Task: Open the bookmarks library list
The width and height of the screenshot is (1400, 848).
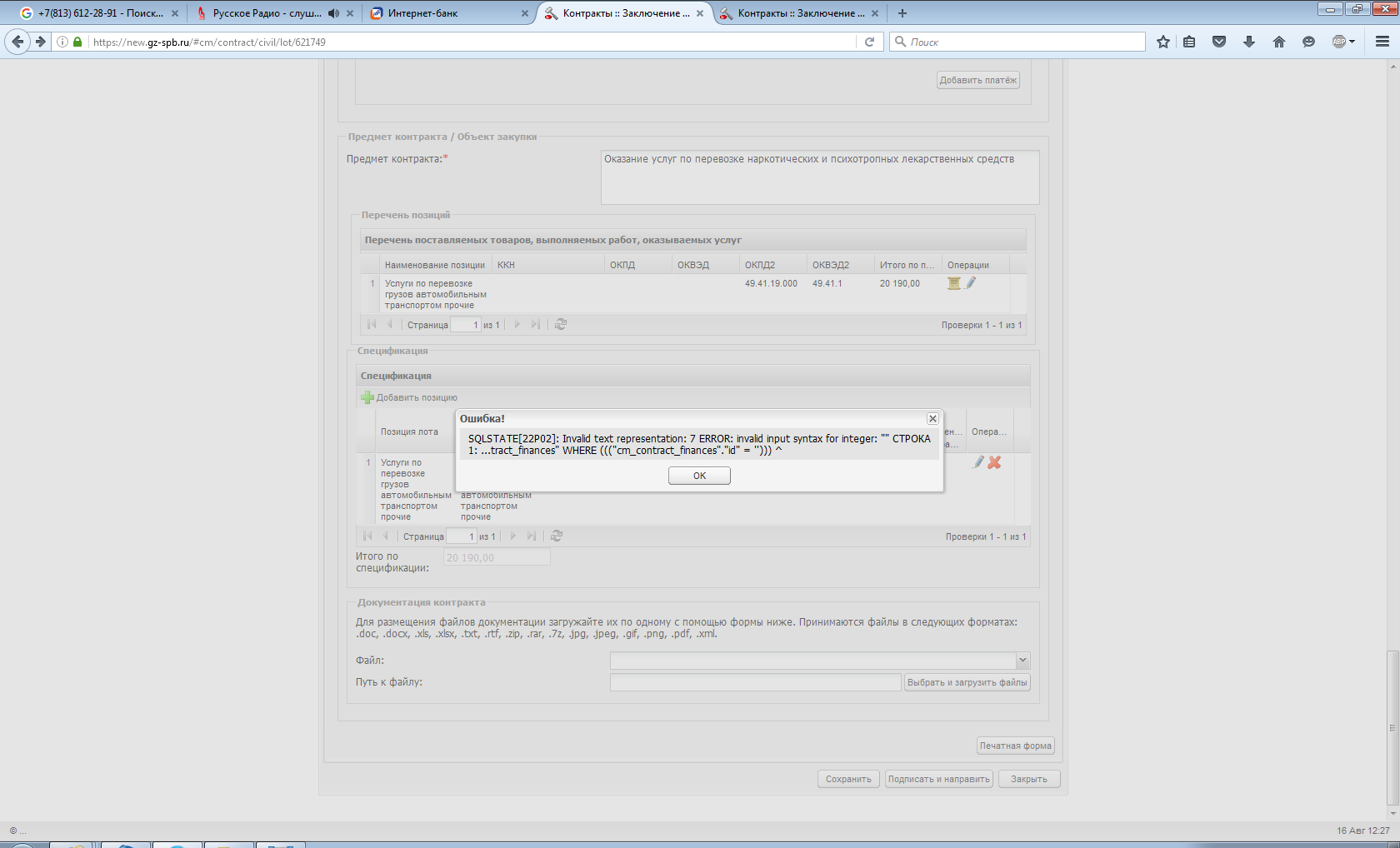Action: point(1189,42)
